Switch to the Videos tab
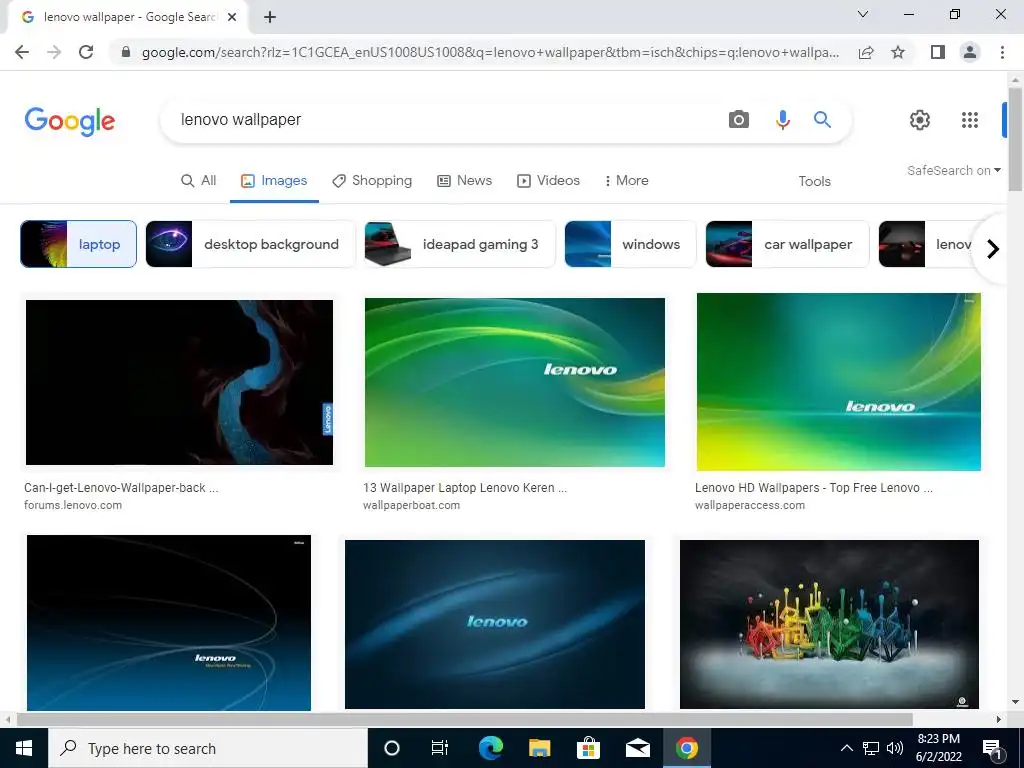This screenshot has width=1024, height=768. (549, 181)
